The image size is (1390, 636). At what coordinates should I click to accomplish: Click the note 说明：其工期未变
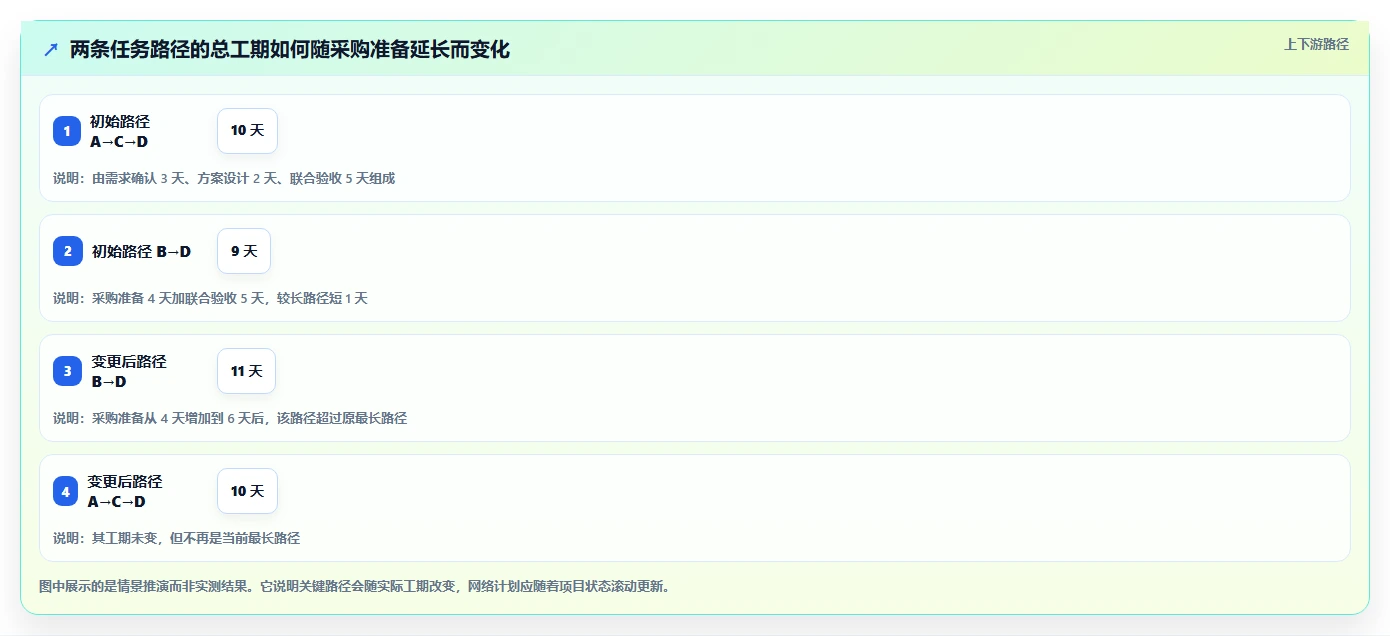(177, 538)
